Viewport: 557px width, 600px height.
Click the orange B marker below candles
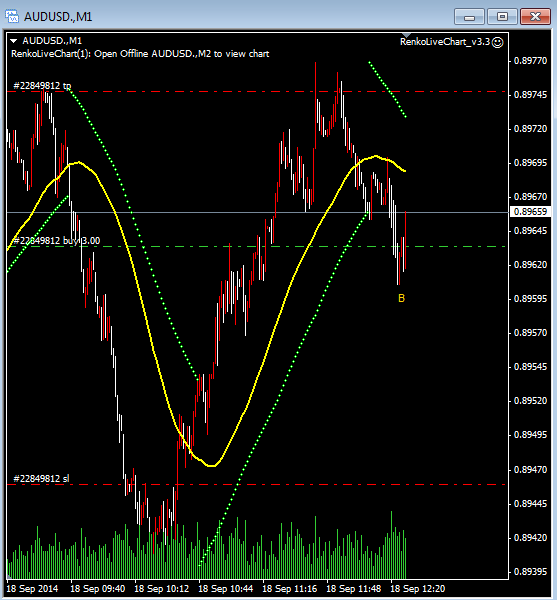[x=401, y=298]
